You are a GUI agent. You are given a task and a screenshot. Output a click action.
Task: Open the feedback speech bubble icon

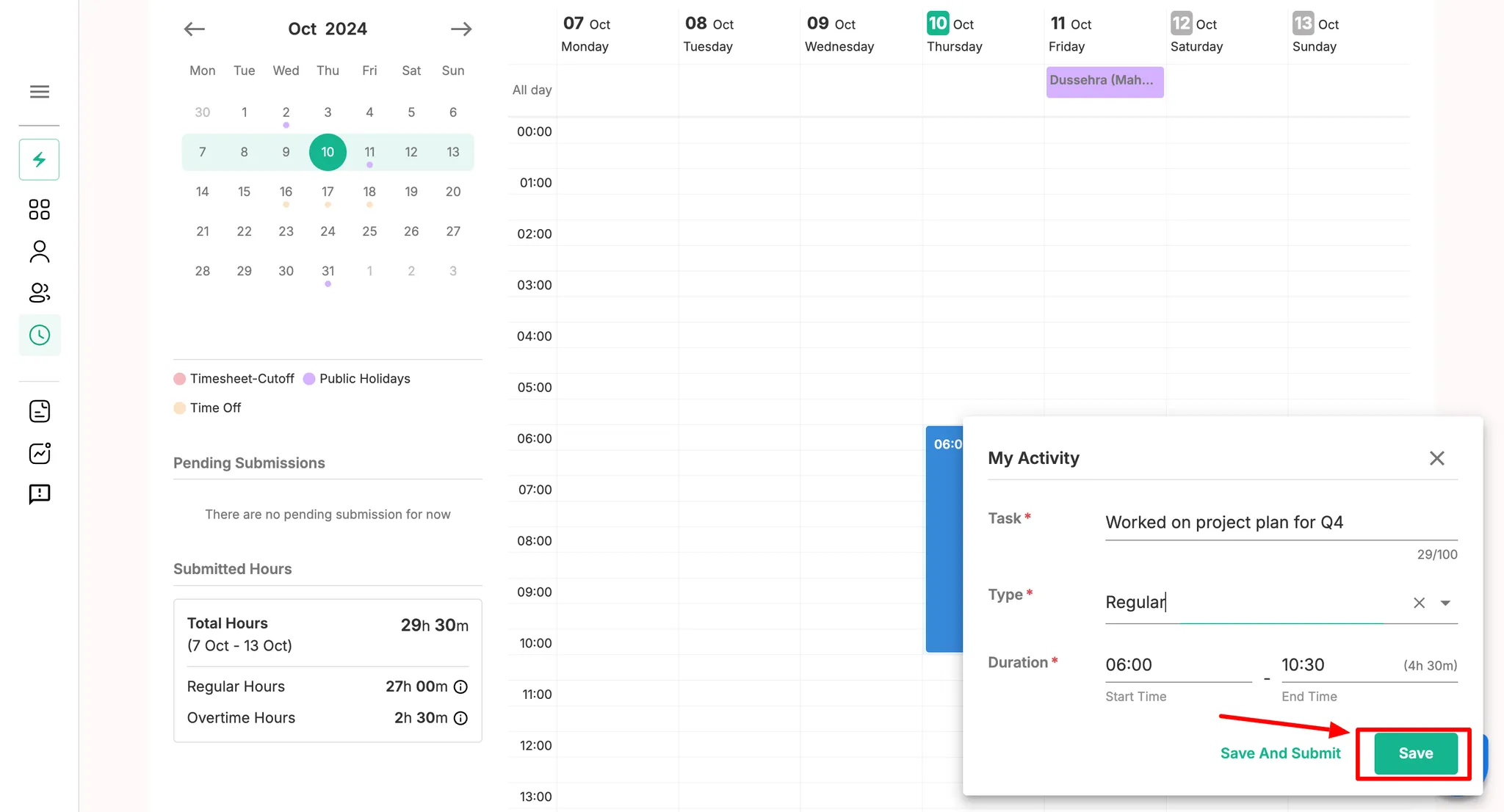point(40,494)
